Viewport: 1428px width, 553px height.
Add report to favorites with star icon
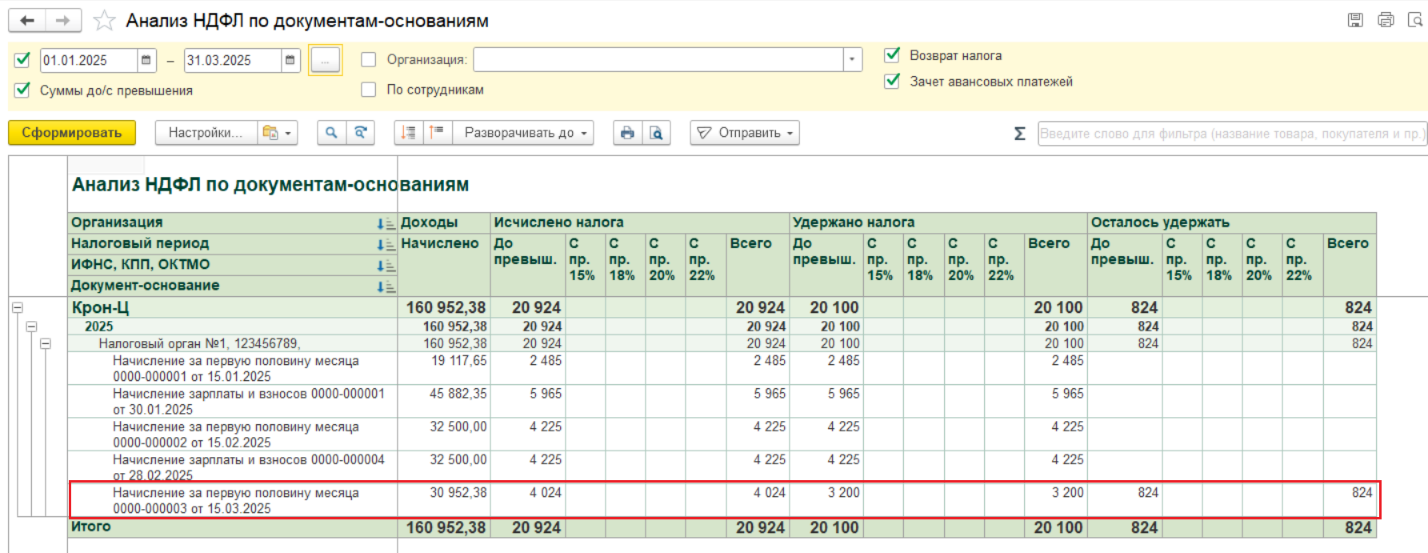tap(103, 21)
